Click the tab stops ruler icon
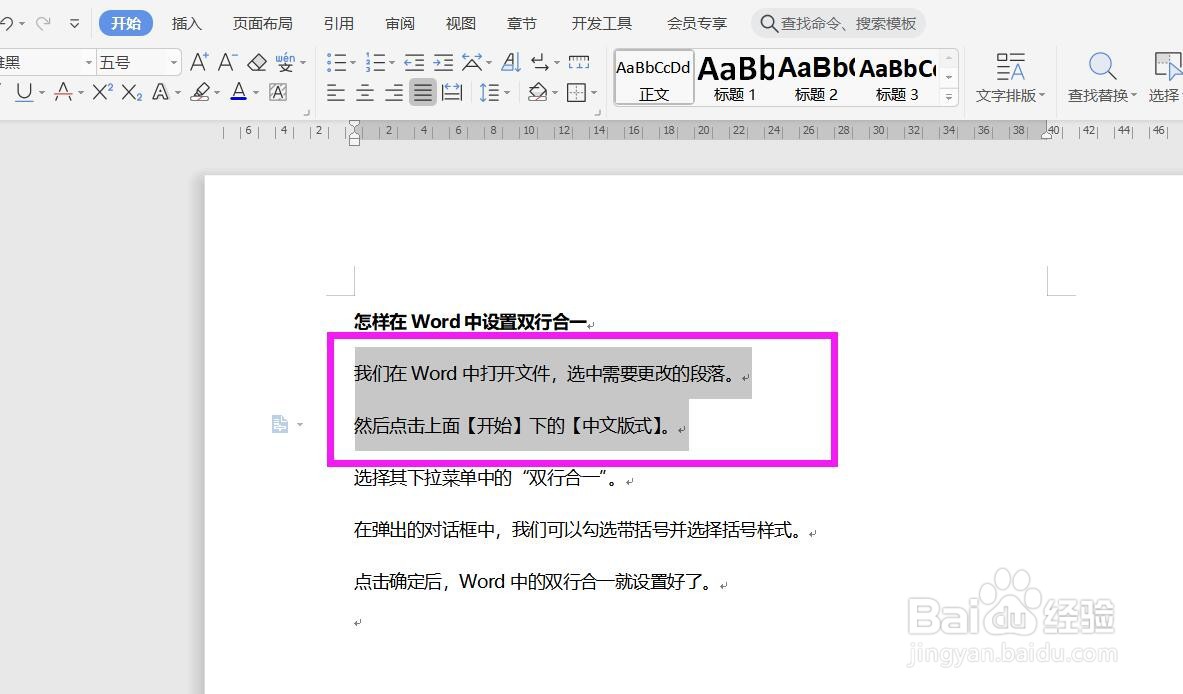Image resolution: width=1183 pixels, height=694 pixels. (x=579, y=62)
